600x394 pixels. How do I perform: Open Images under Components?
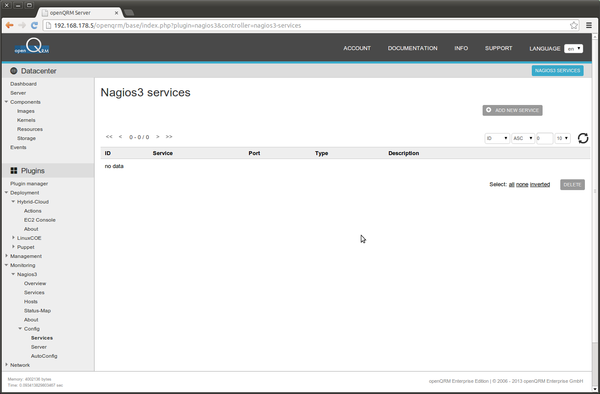pos(26,111)
